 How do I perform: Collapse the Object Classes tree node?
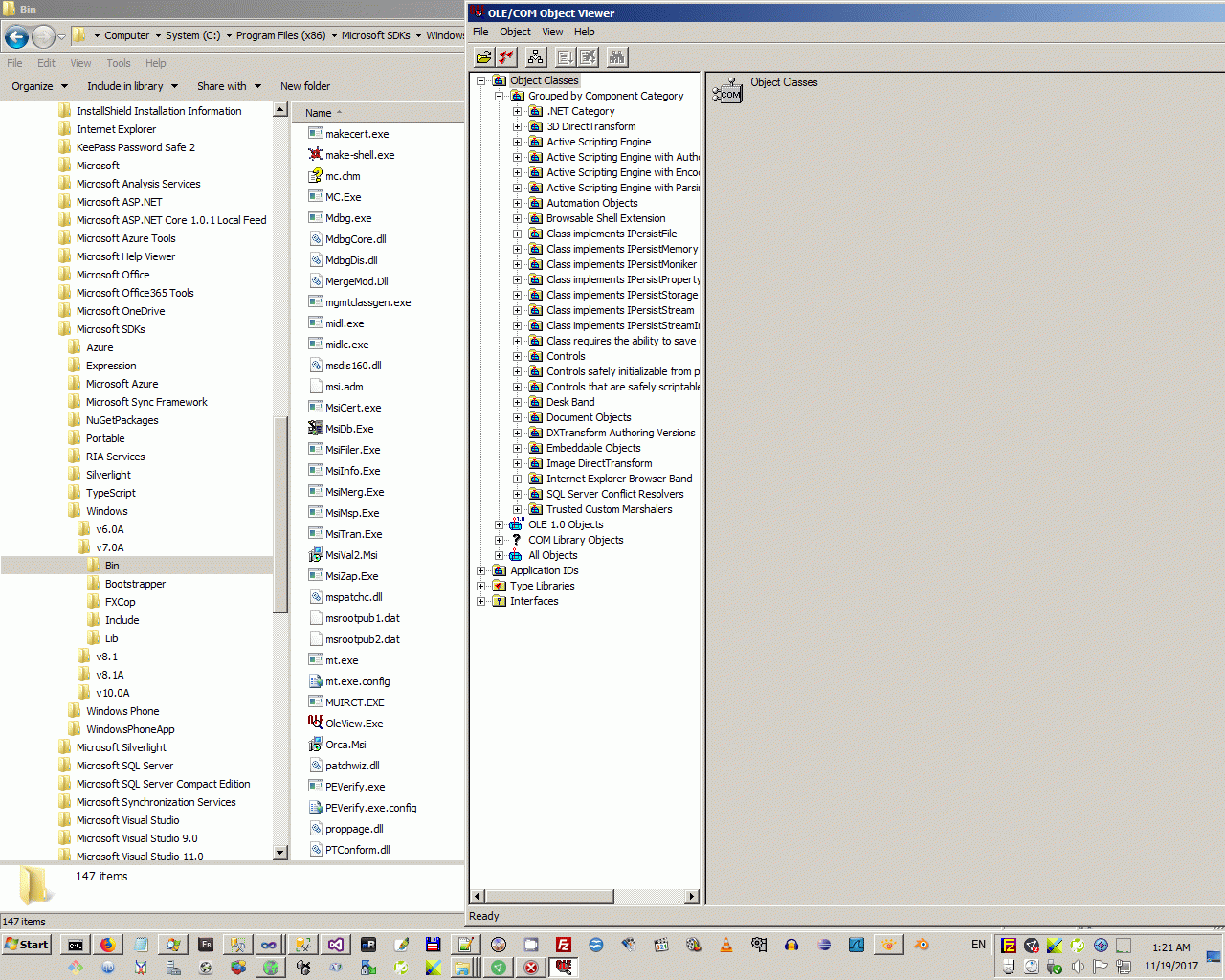pyautogui.click(x=481, y=80)
